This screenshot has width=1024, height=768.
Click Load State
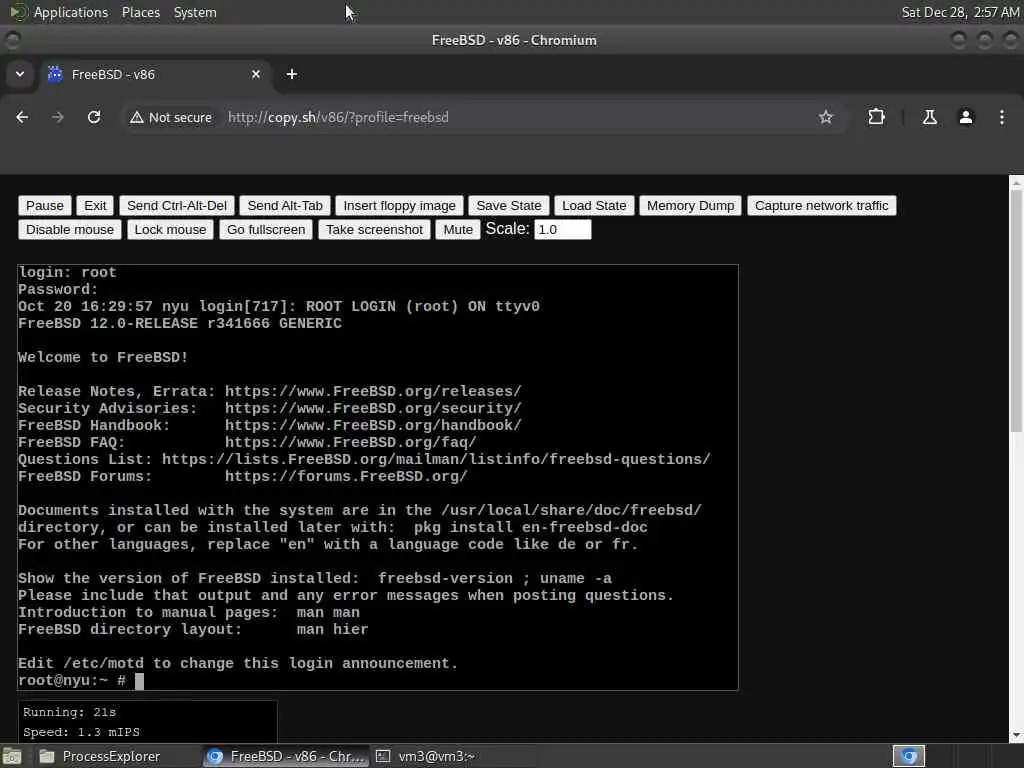pos(594,206)
